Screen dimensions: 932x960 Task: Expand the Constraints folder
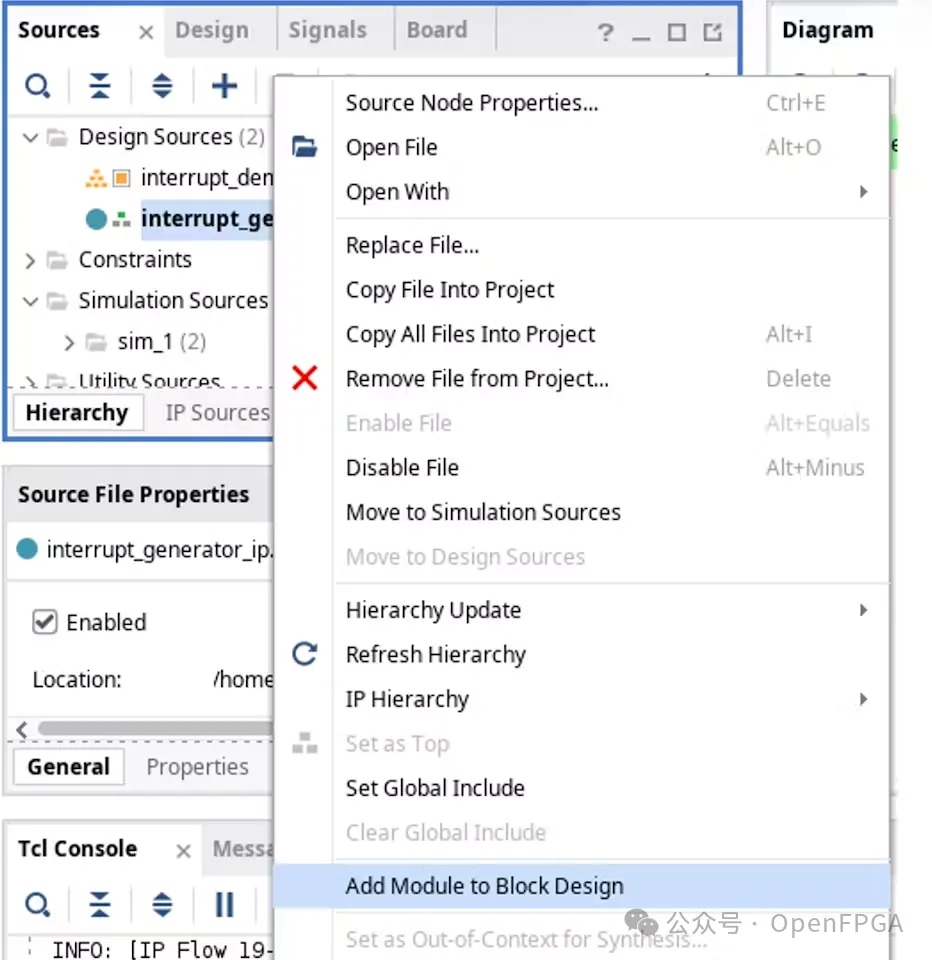(x=30, y=261)
